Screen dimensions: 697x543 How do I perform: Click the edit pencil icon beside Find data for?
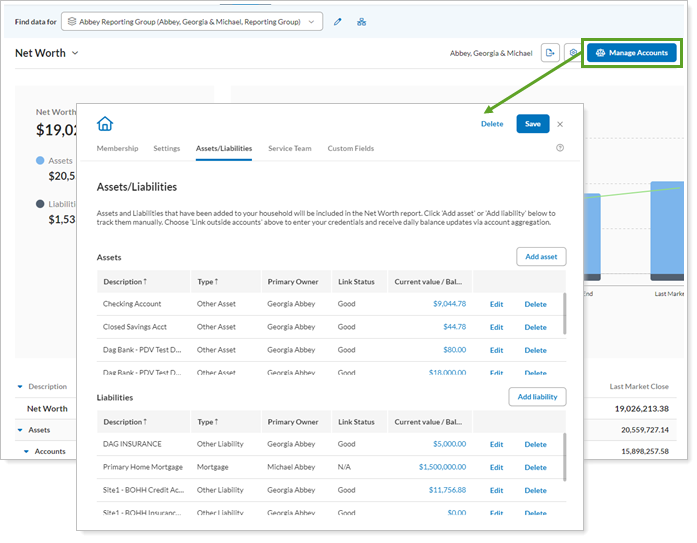coord(338,21)
